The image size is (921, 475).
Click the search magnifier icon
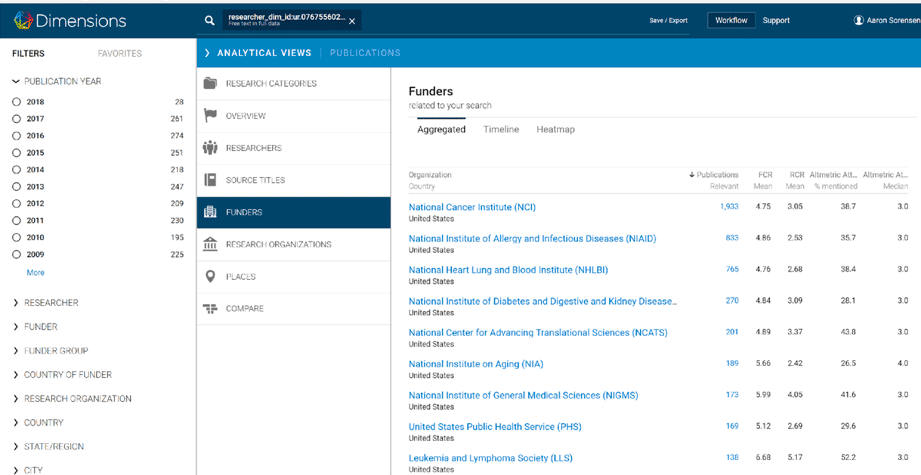[x=209, y=20]
